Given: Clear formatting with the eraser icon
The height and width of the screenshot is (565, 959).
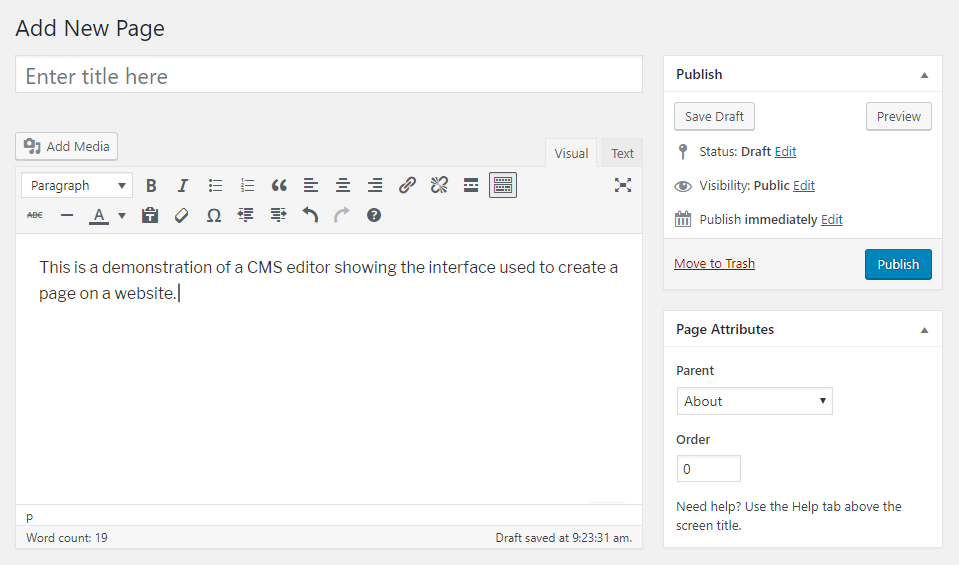Looking at the screenshot, I should [181, 215].
